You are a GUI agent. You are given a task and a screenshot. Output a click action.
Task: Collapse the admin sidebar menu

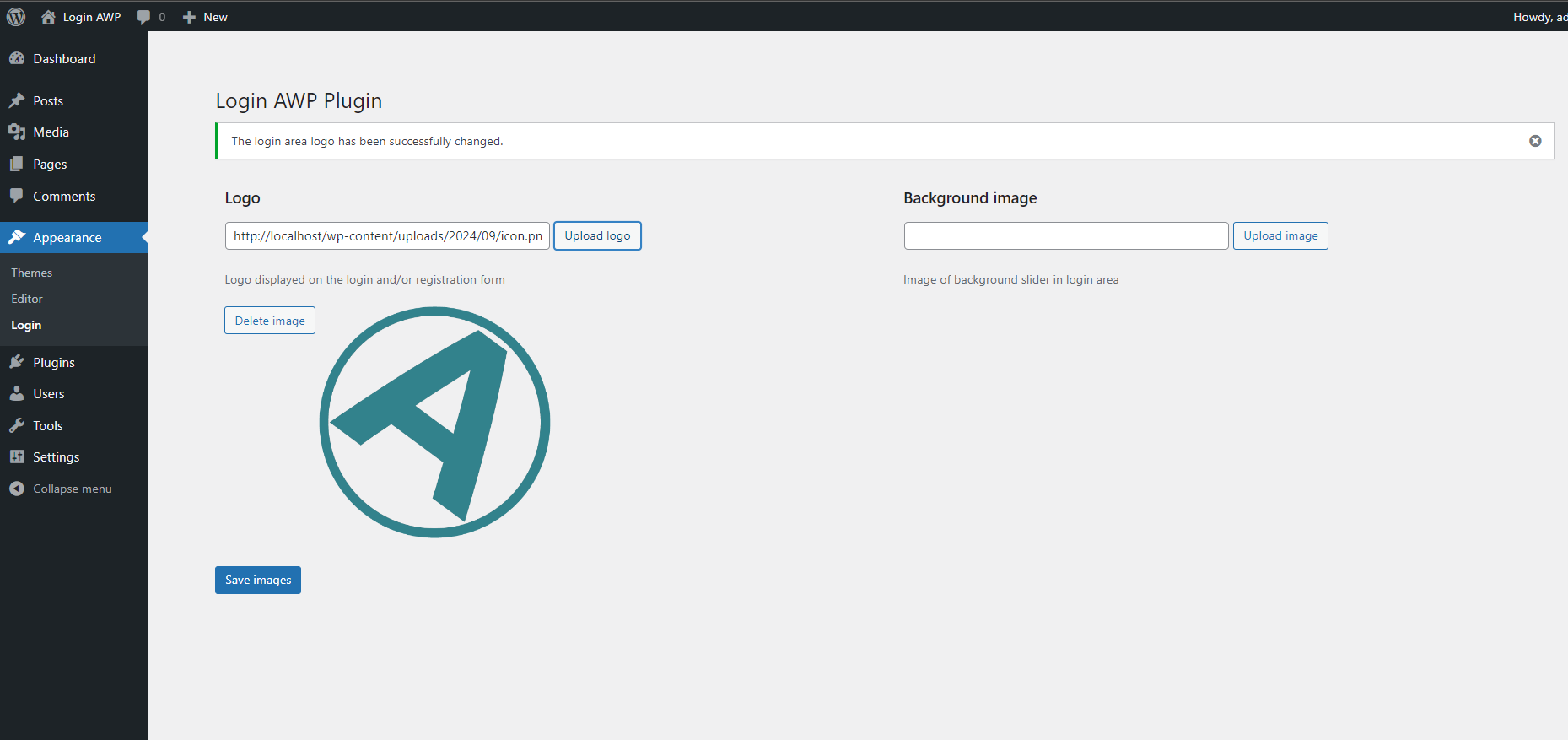click(x=74, y=489)
